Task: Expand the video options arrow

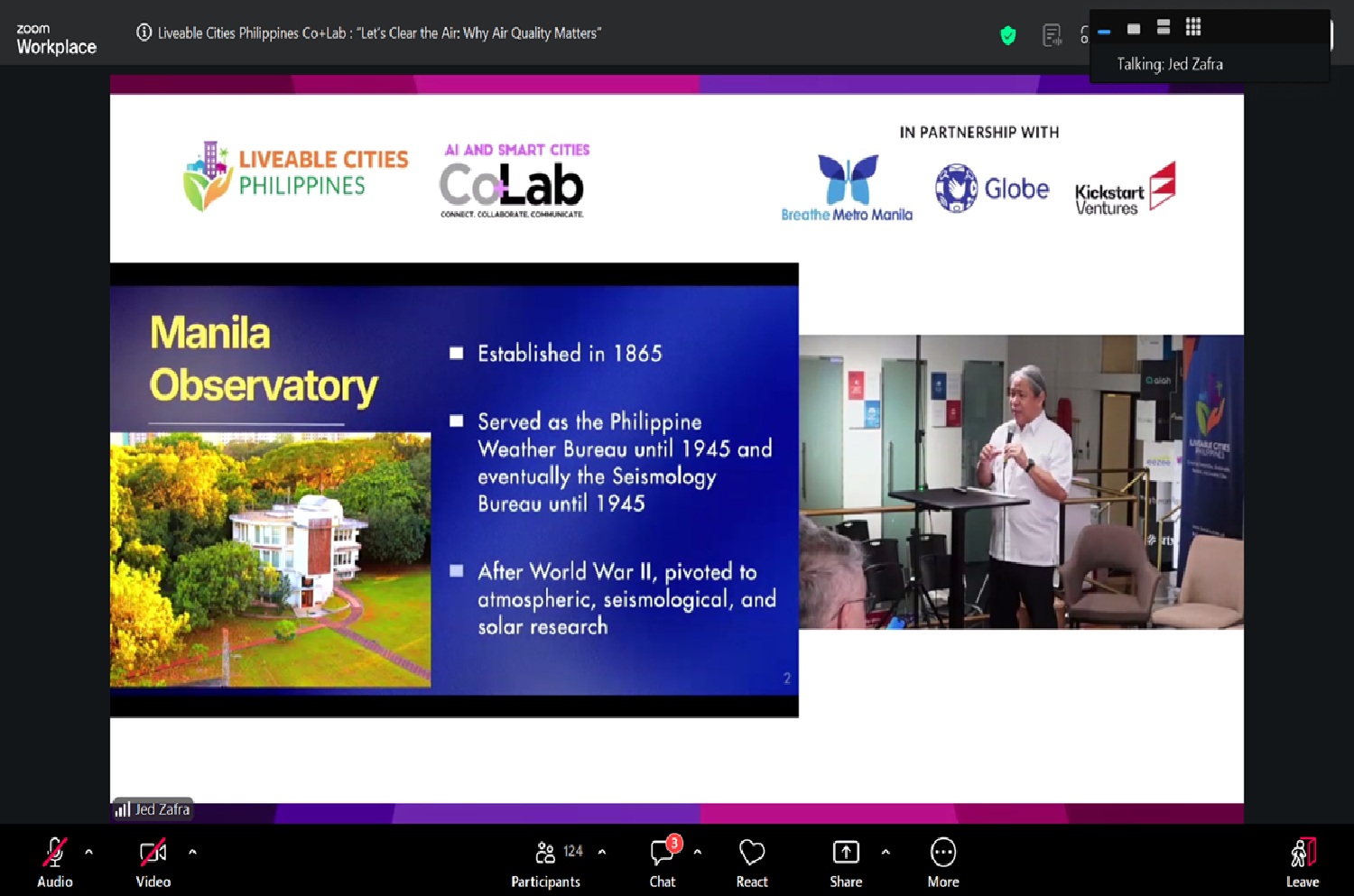Action: [192, 851]
